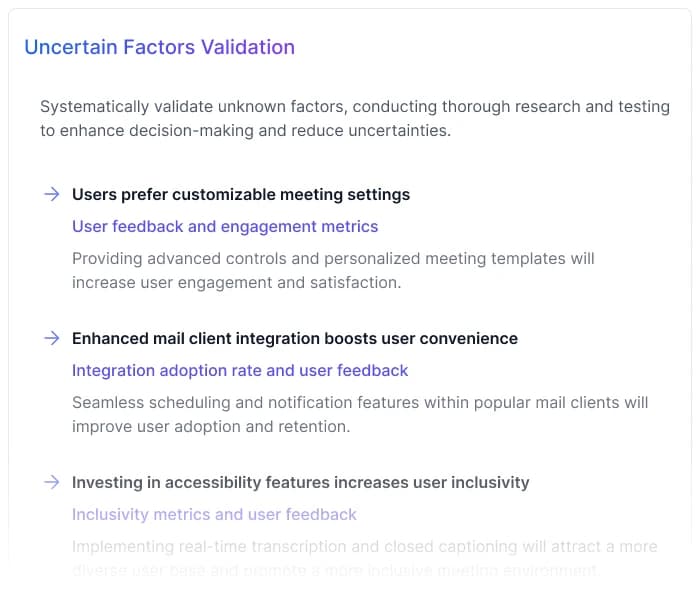Screen dimensions: 700x600
Task: Click the line 'Implementing real-time transcription and closed captioning'
Action: point(365,546)
